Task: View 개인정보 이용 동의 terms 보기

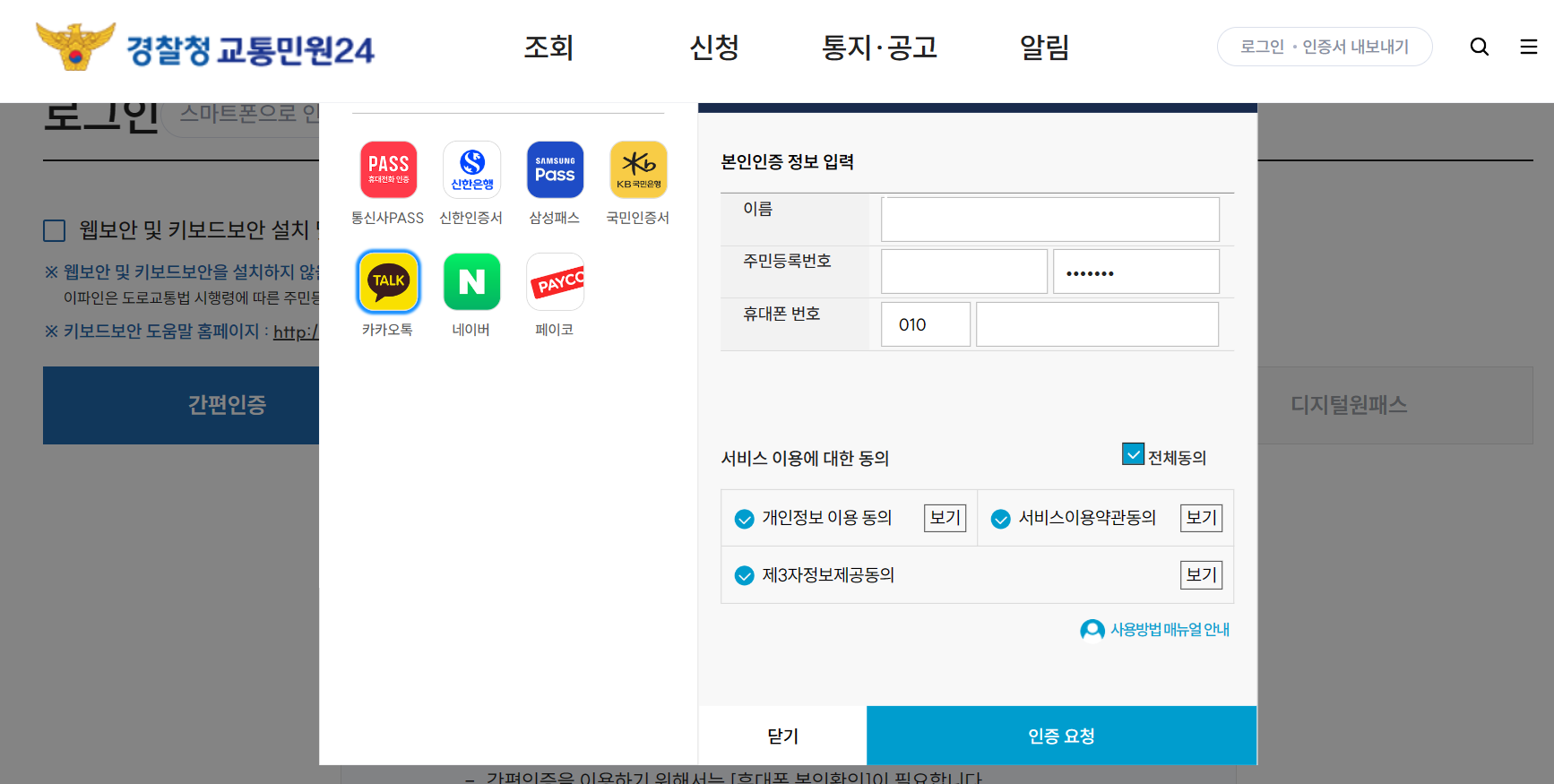Action: pos(945,518)
